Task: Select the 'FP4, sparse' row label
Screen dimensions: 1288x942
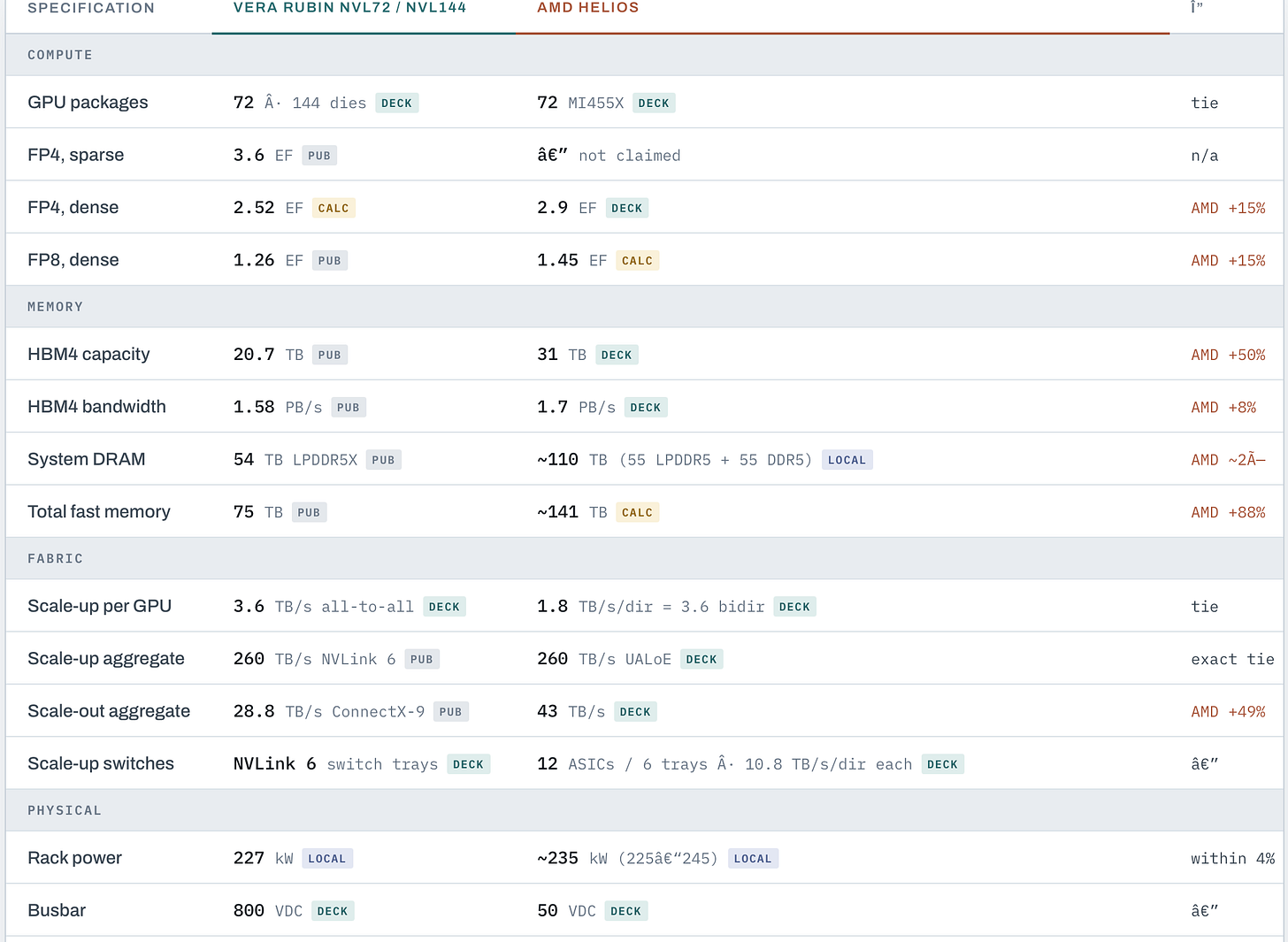Action: (x=76, y=155)
